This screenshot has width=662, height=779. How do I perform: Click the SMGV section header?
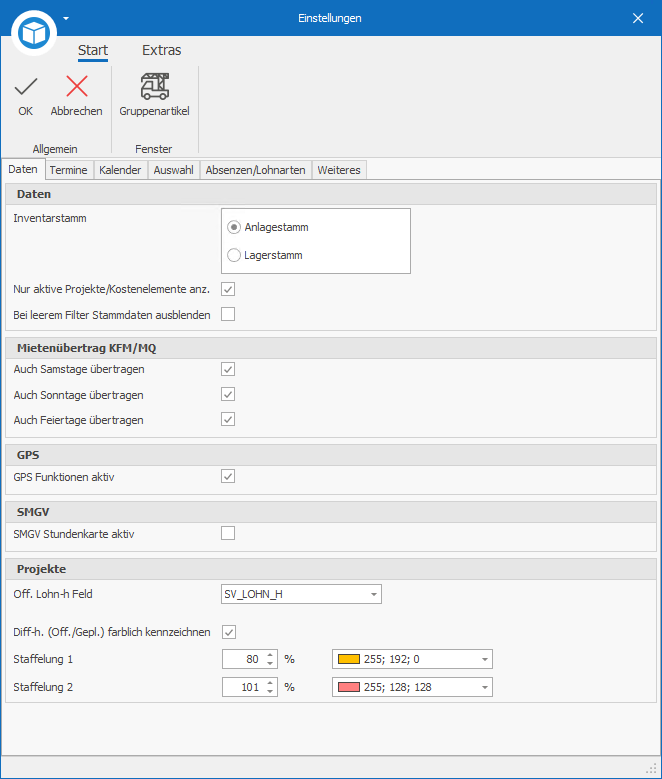tap(331, 512)
